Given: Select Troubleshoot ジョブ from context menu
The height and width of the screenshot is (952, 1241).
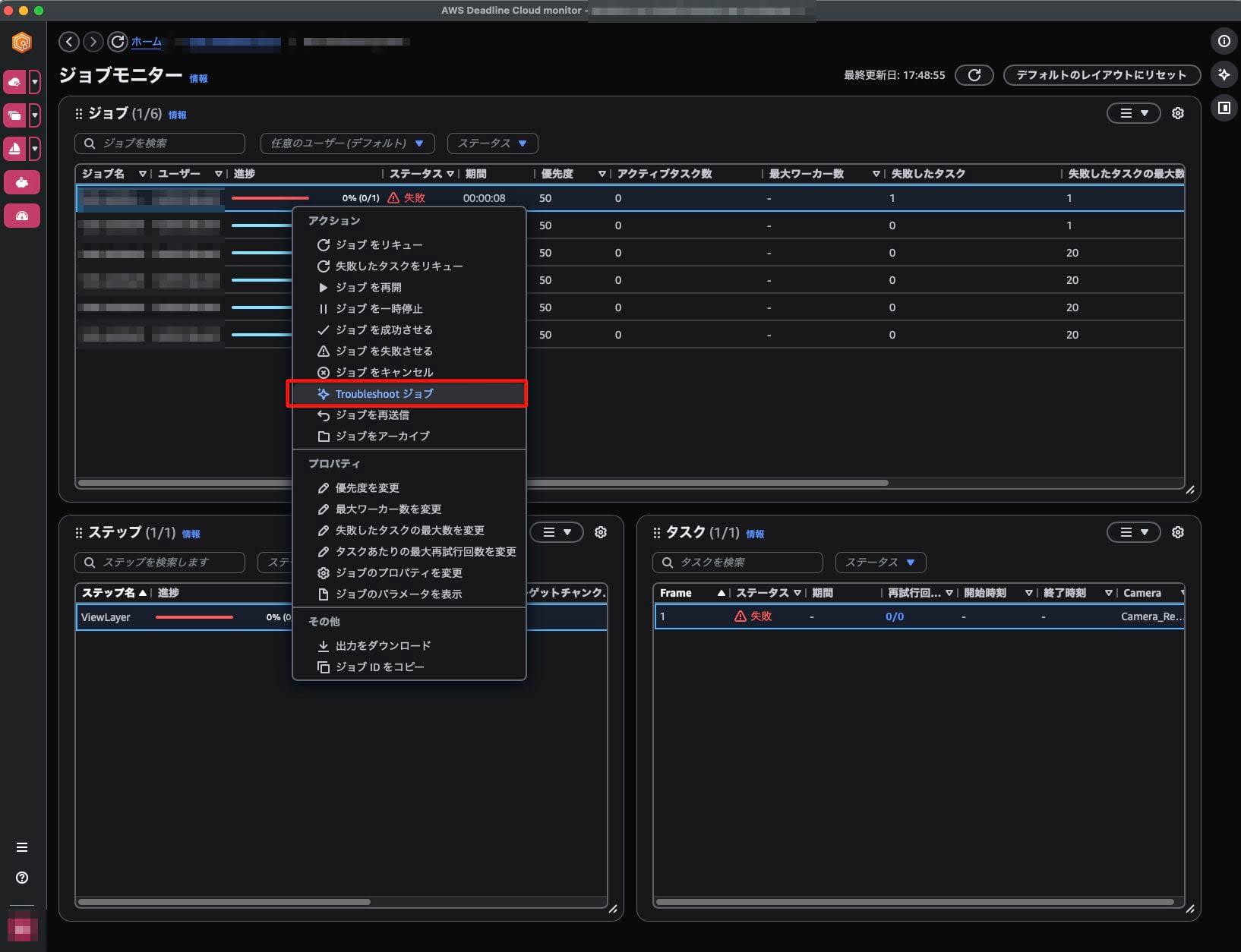Looking at the screenshot, I should (x=384, y=394).
